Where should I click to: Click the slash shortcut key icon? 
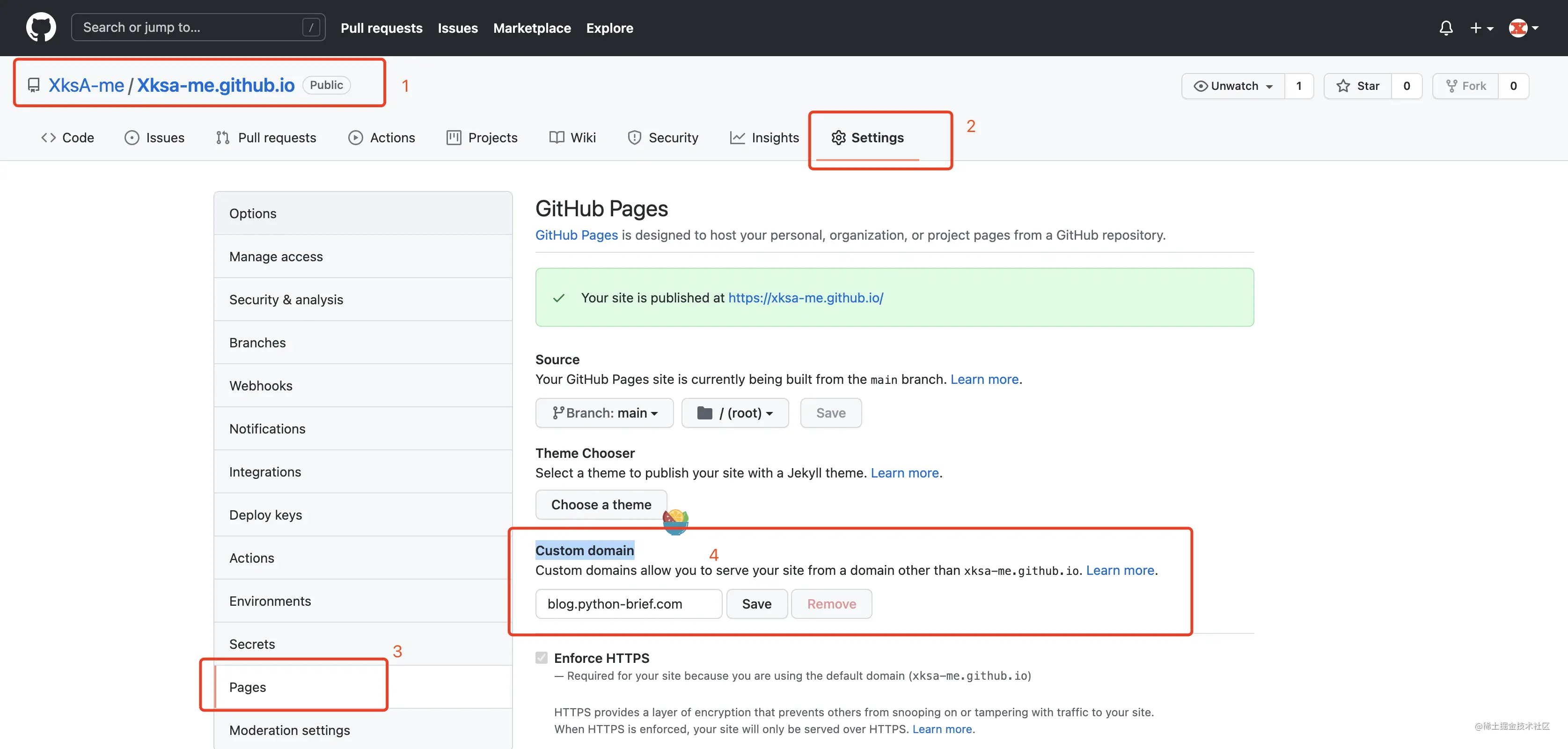click(x=311, y=28)
